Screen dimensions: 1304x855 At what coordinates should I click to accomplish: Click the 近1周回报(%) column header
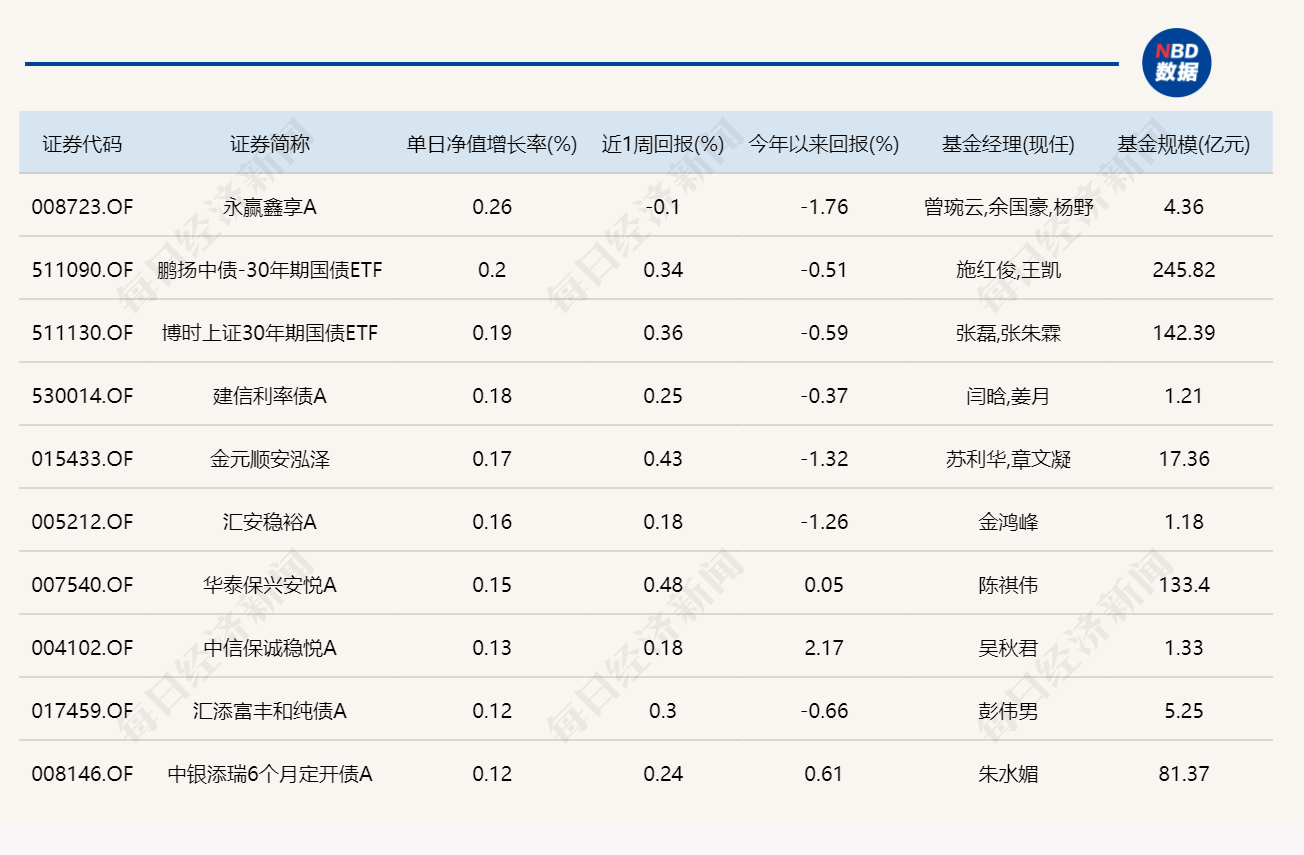(662, 144)
